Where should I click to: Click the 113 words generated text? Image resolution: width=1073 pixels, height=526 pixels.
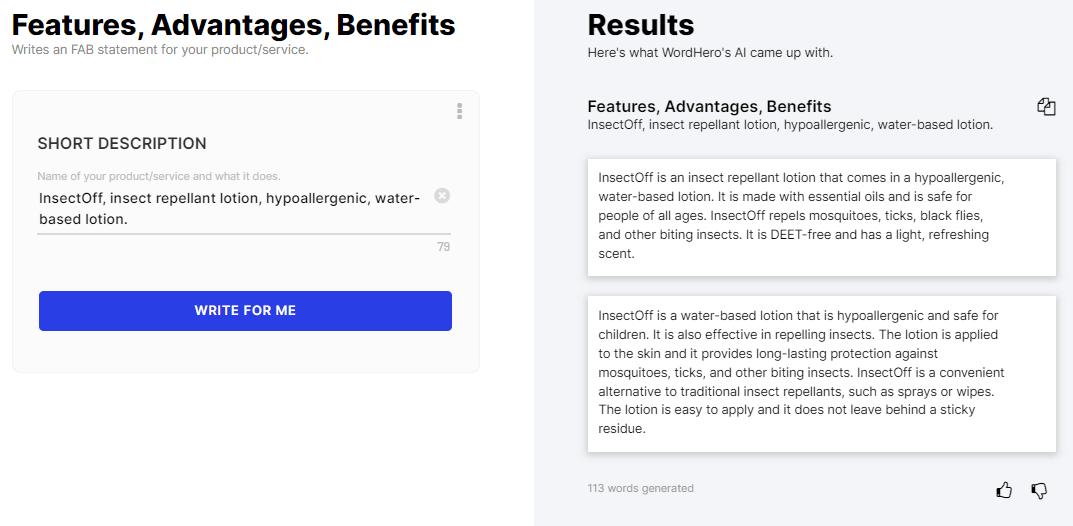(640, 489)
